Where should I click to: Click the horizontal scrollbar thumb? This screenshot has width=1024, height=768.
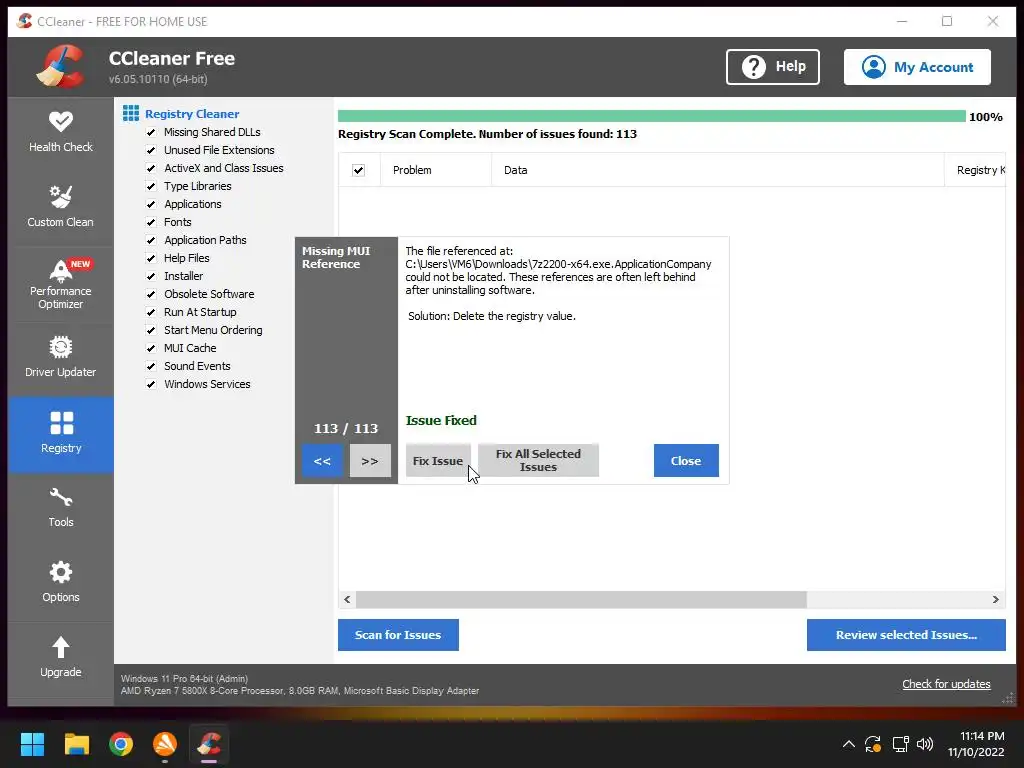point(581,600)
